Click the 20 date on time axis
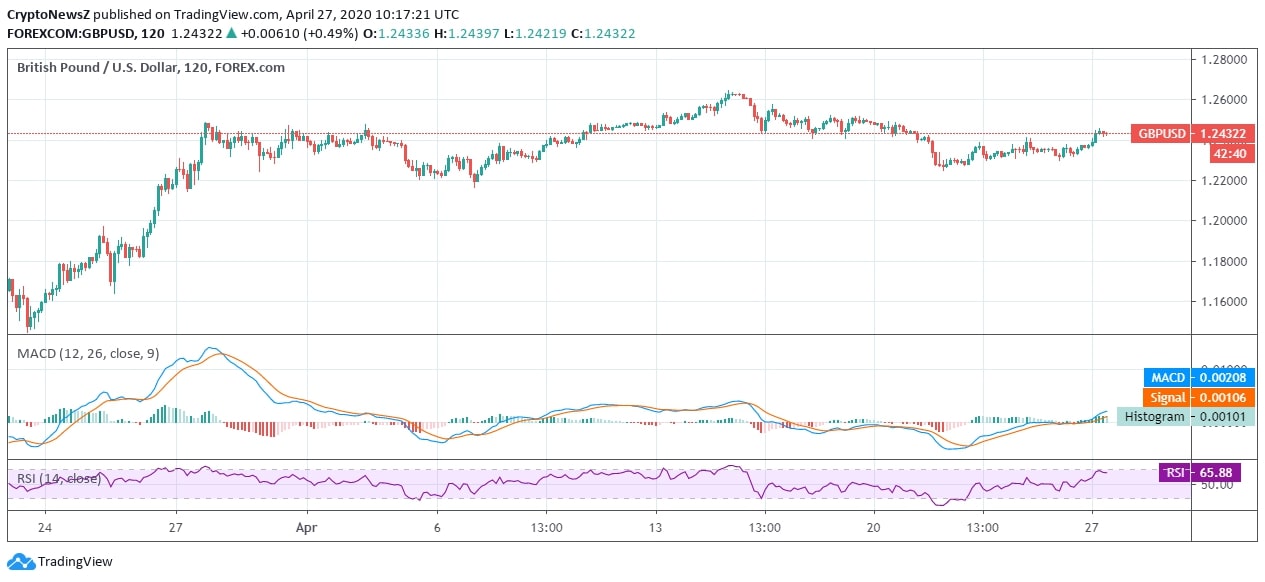 (873, 527)
